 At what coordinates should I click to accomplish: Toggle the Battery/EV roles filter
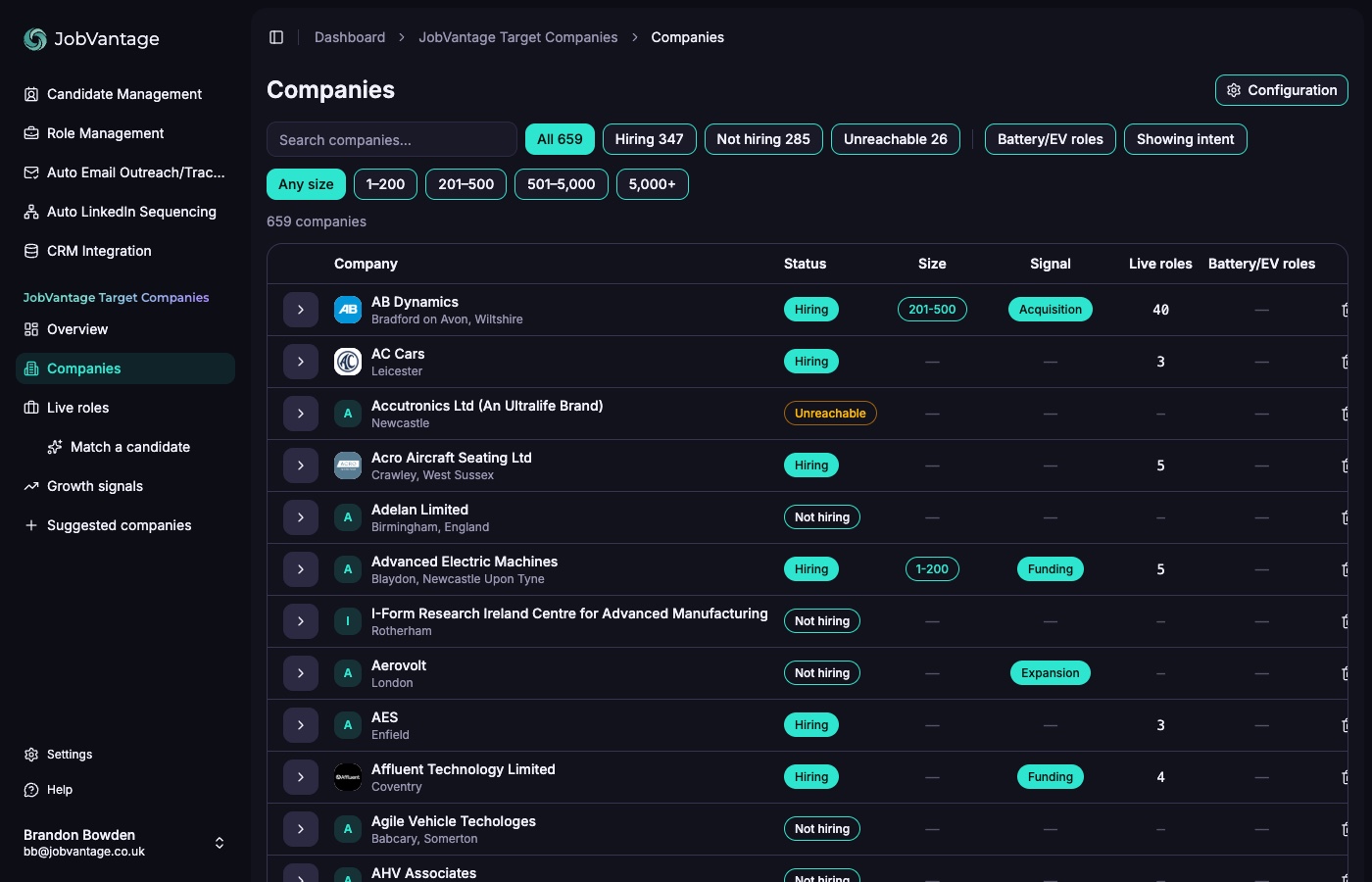(x=1051, y=139)
